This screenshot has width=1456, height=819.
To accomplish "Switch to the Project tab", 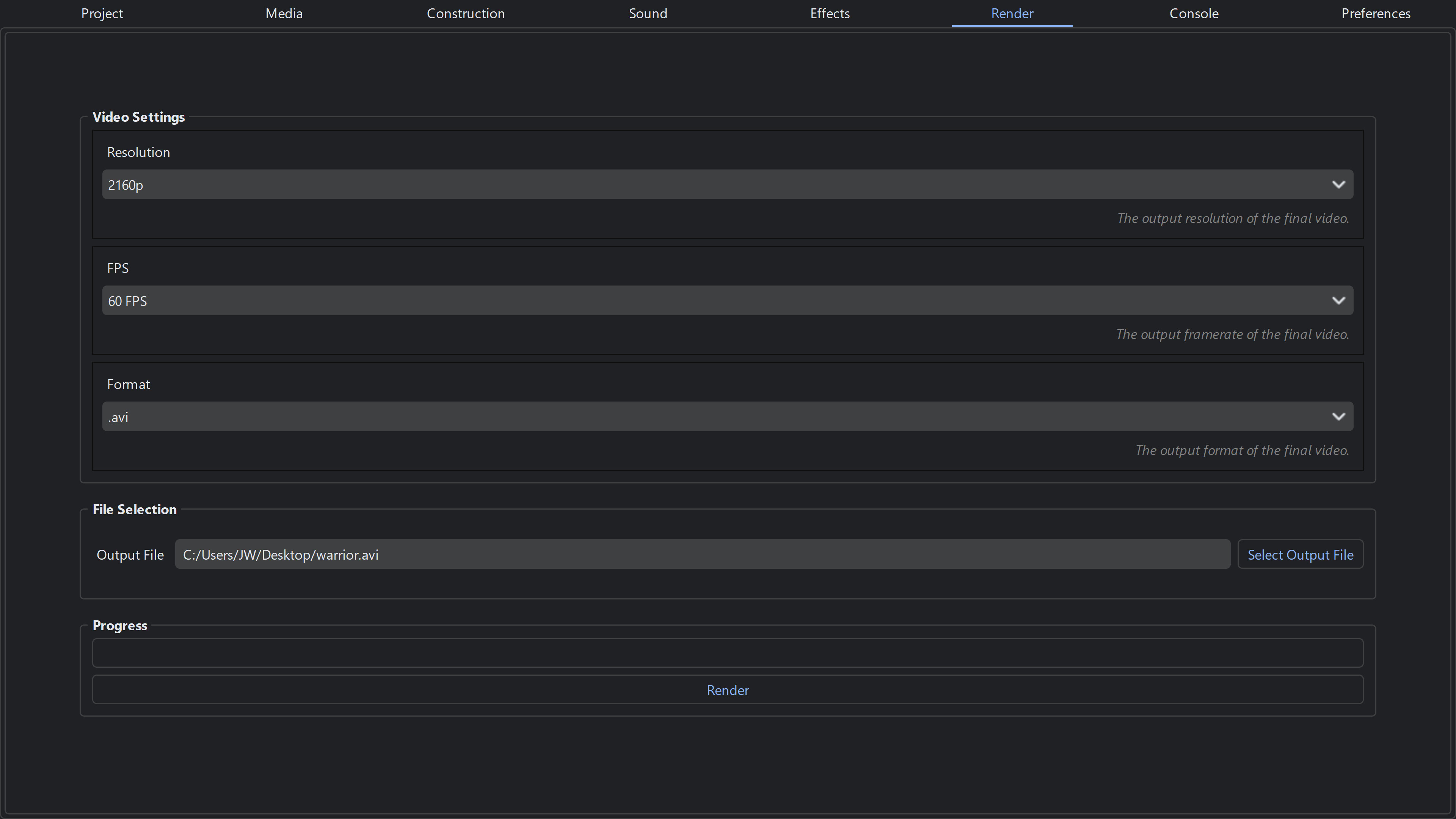I will tap(102, 14).
